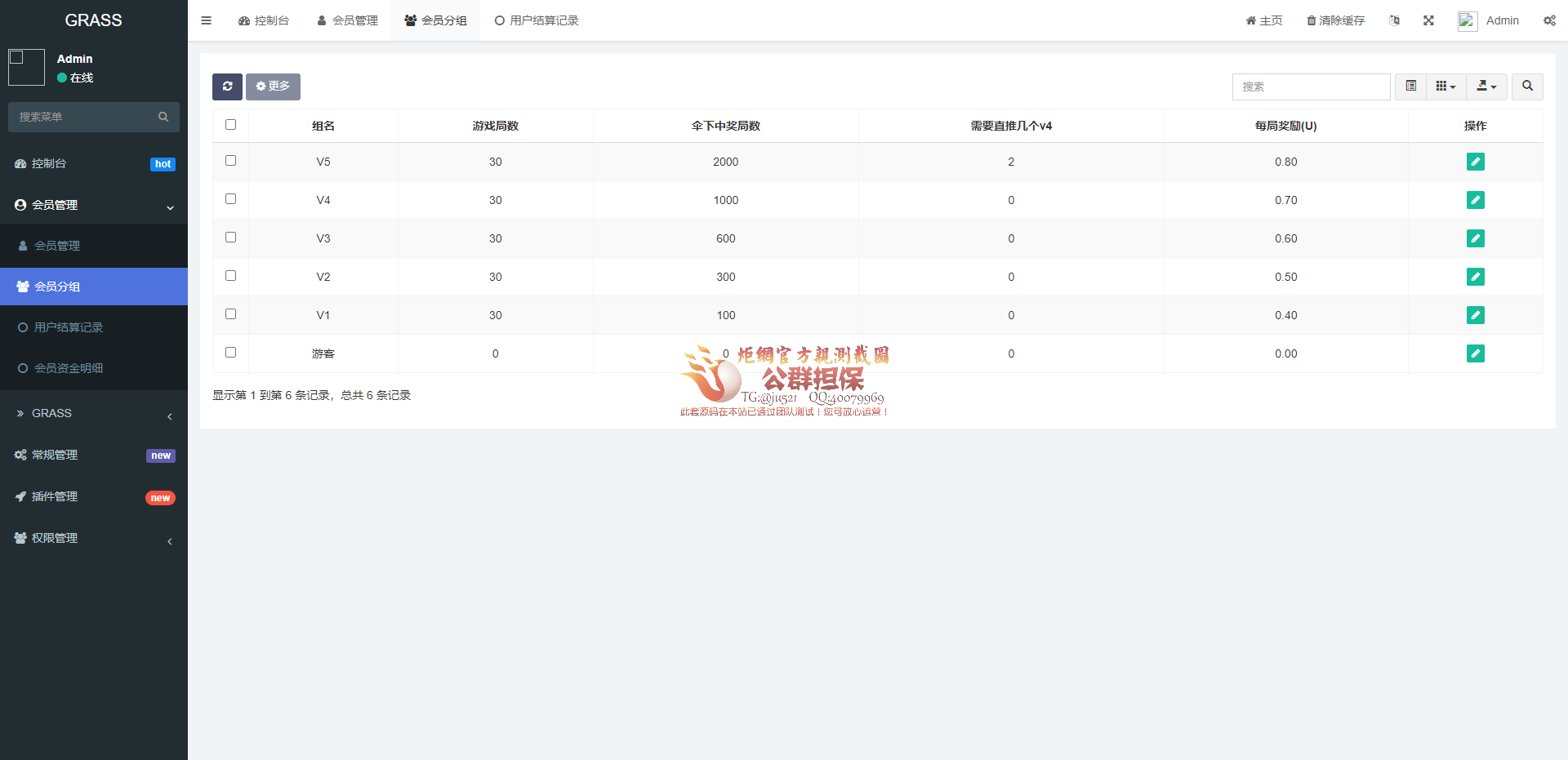This screenshot has width=1568, height=760.
Task: Click the fullscreen icon in top bar
Action: tap(1428, 20)
